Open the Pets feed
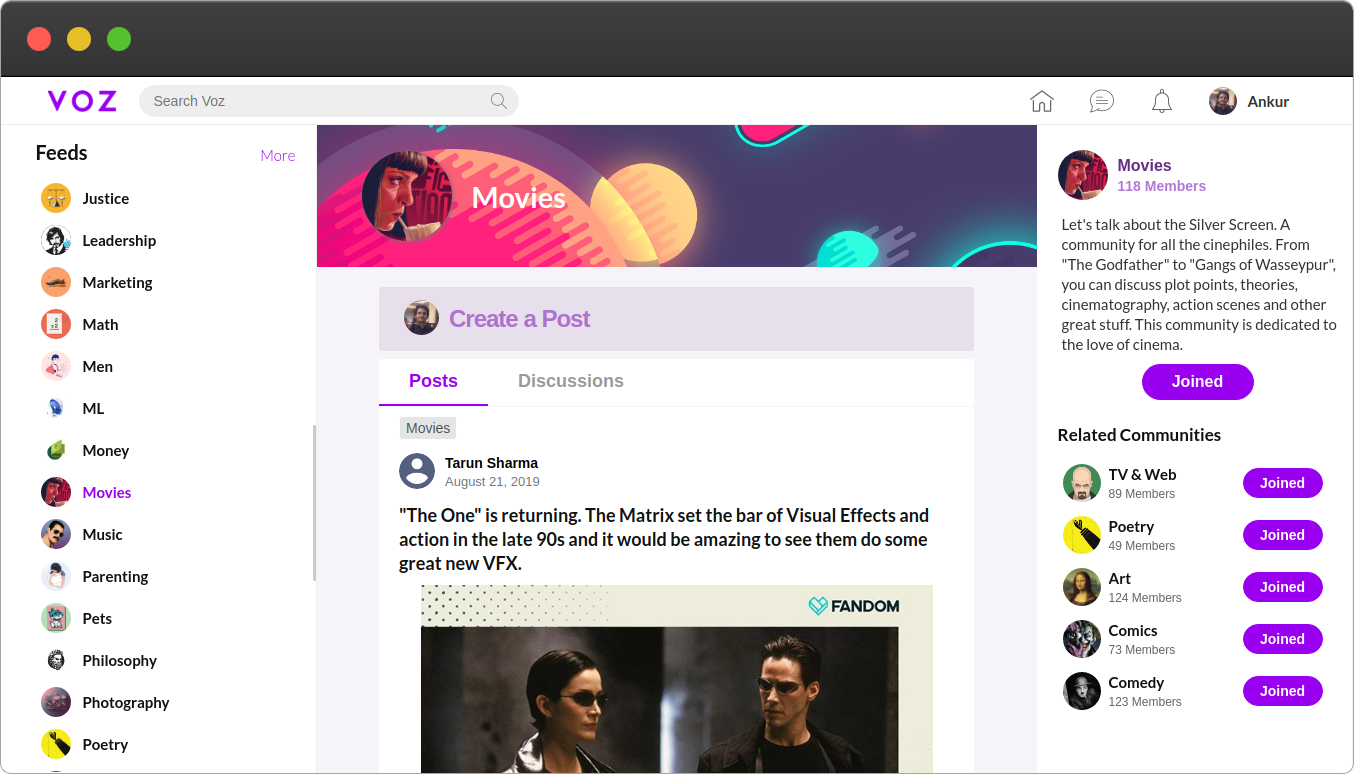Image resolution: width=1354 pixels, height=774 pixels. (x=97, y=618)
